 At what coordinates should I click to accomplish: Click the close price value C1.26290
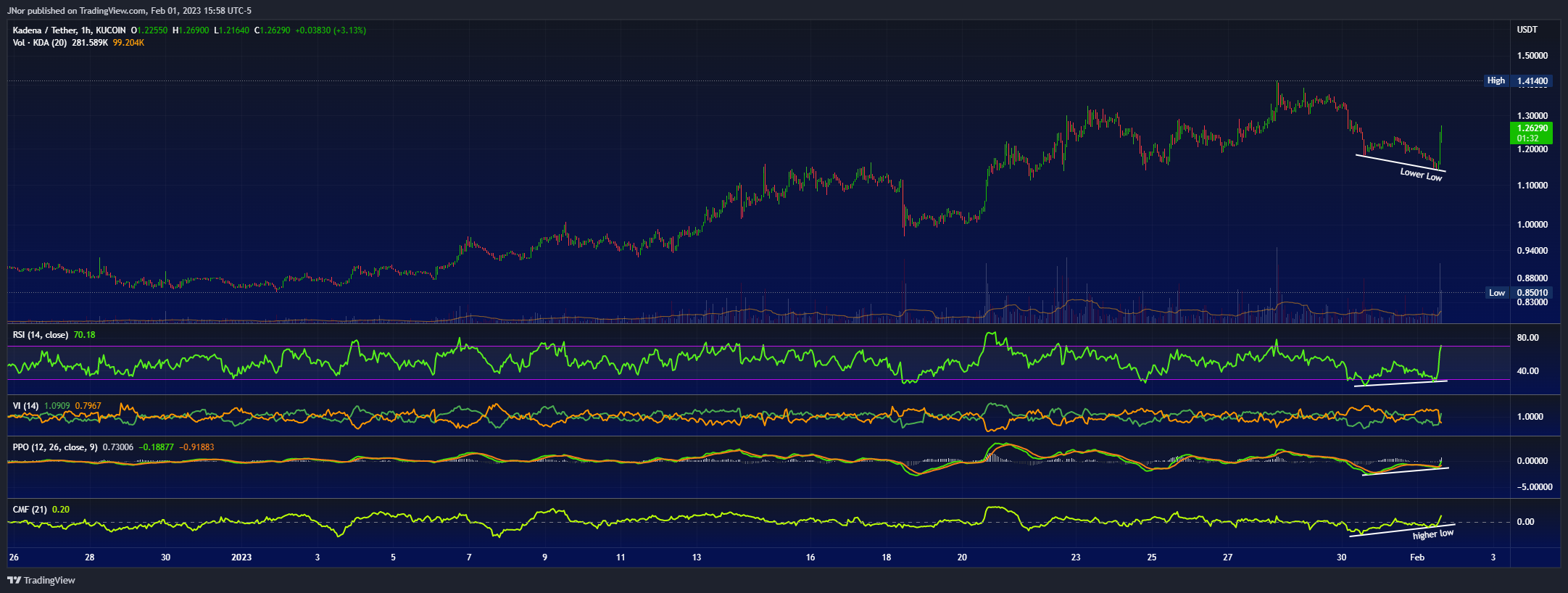click(273, 30)
